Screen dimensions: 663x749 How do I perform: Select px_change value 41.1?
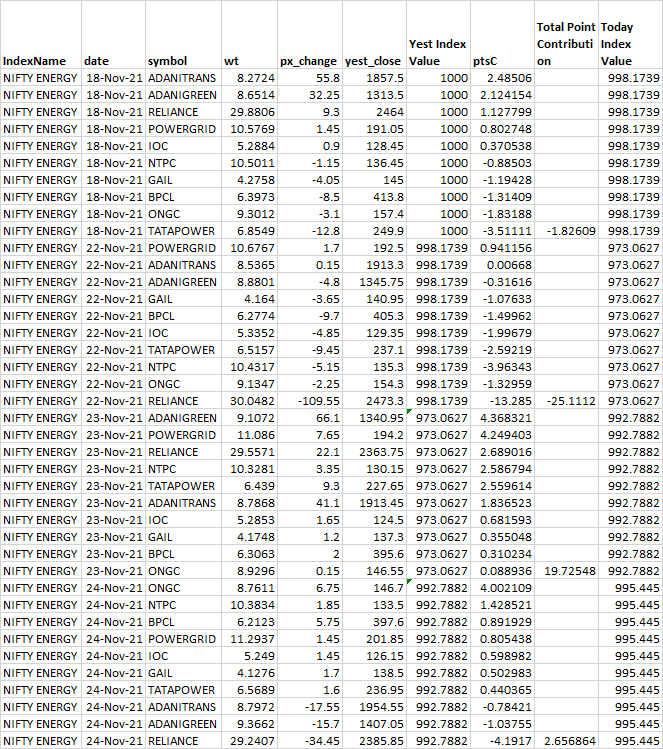coord(328,503)
